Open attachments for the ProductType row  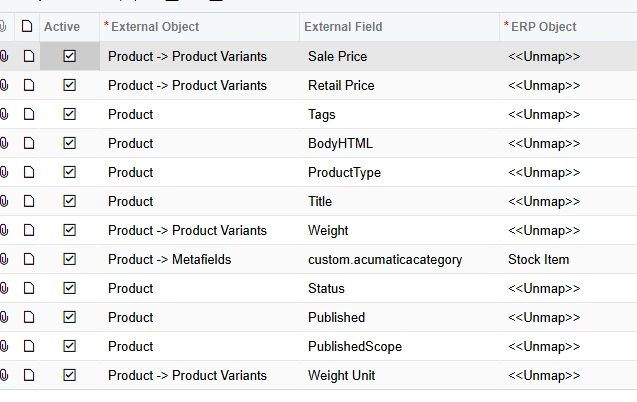(5, 173)
